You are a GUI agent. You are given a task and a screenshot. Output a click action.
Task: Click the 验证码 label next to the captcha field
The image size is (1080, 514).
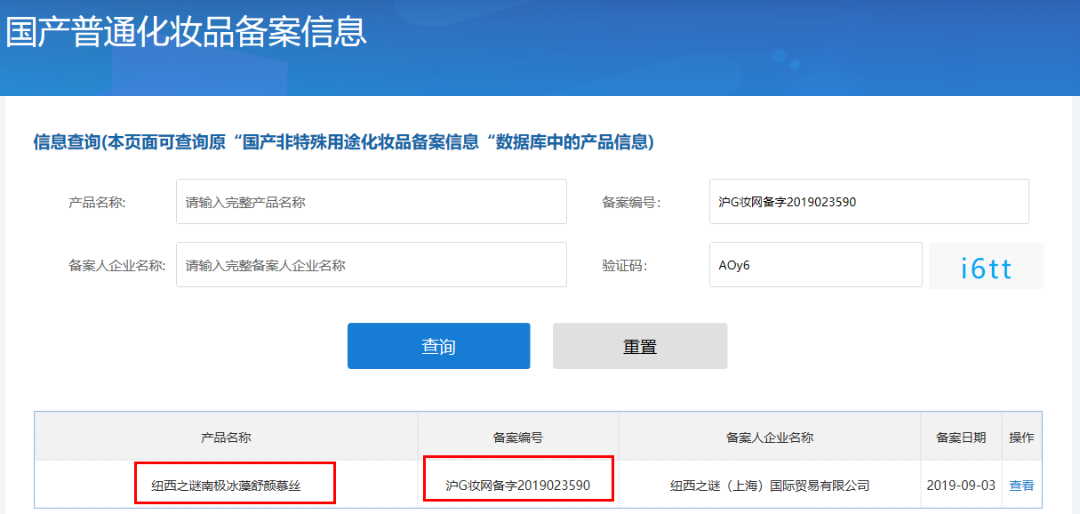[624, 265]
